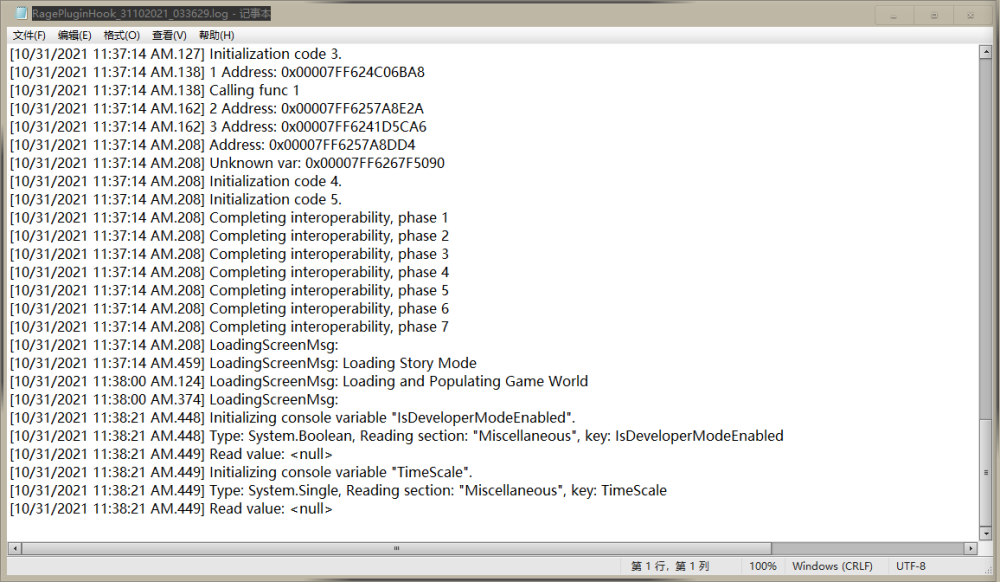Click the horizontal scrollbar thumb
Image resolution: width=1000 pixels, height=582 pixels.
pos(396,548)
